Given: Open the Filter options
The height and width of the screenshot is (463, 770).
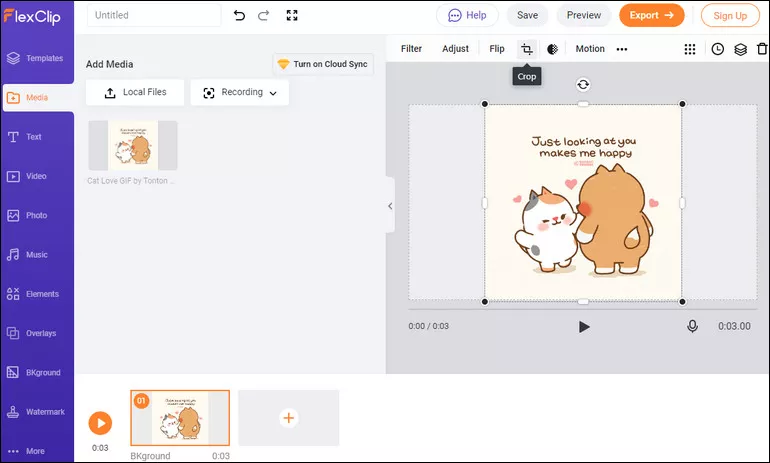Looking at the screenshot, I should [411, 49].
